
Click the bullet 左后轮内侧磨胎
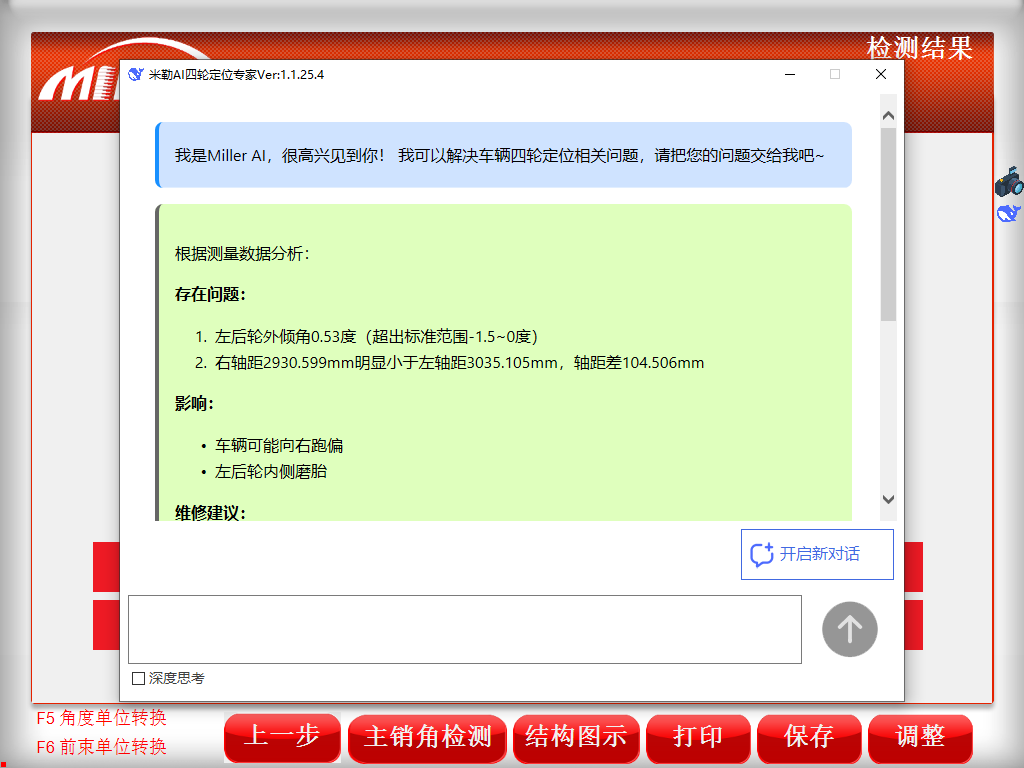tap(271, 472)
